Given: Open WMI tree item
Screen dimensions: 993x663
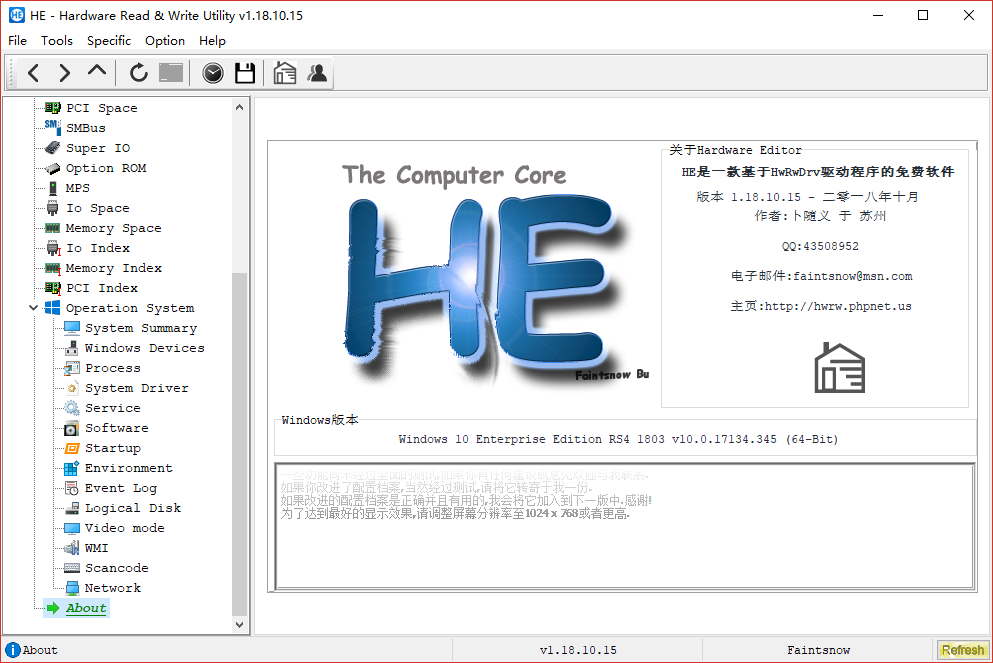Looking at the screenshot, I should click(96, 548).
